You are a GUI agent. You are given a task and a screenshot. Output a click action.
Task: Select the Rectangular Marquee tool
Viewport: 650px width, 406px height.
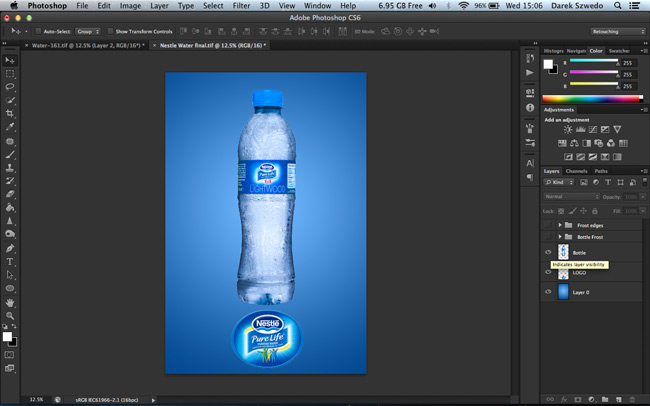click(x=10, y=74)
